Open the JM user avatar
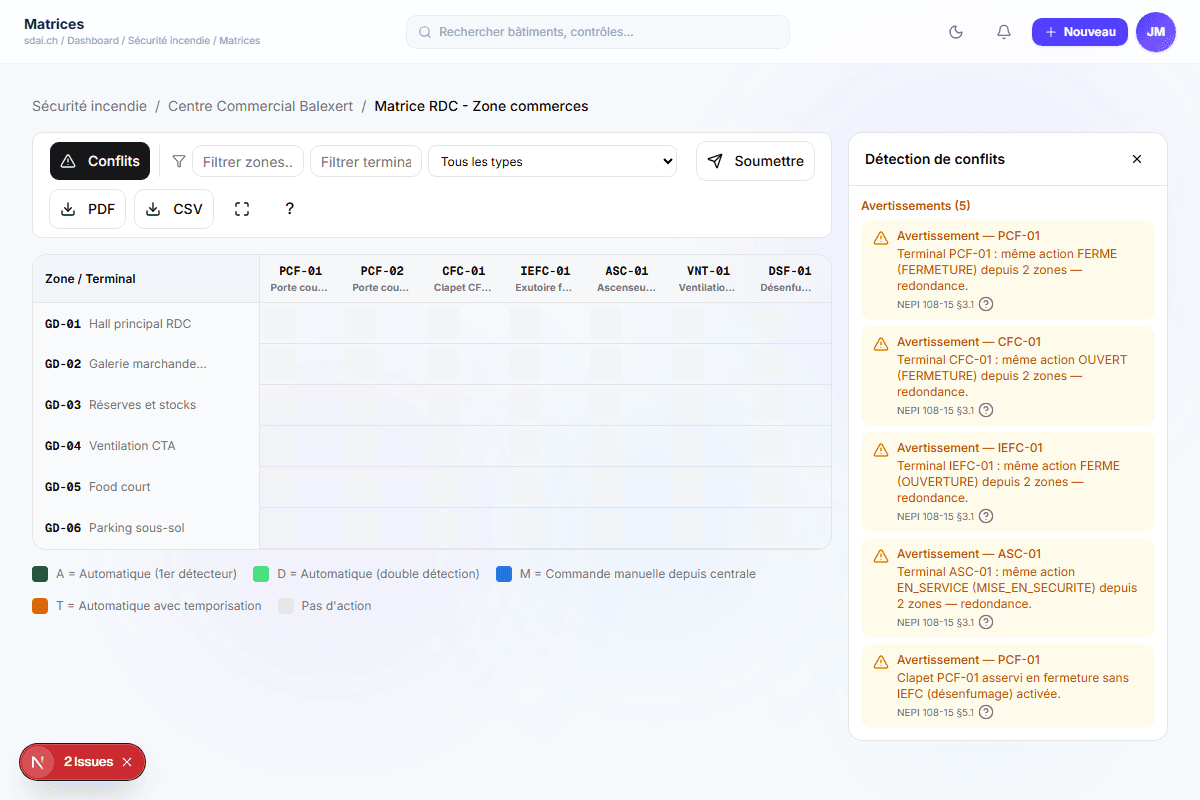Image resolution: width=1200 pixels, height=800 pixels. coord(1156,32)
